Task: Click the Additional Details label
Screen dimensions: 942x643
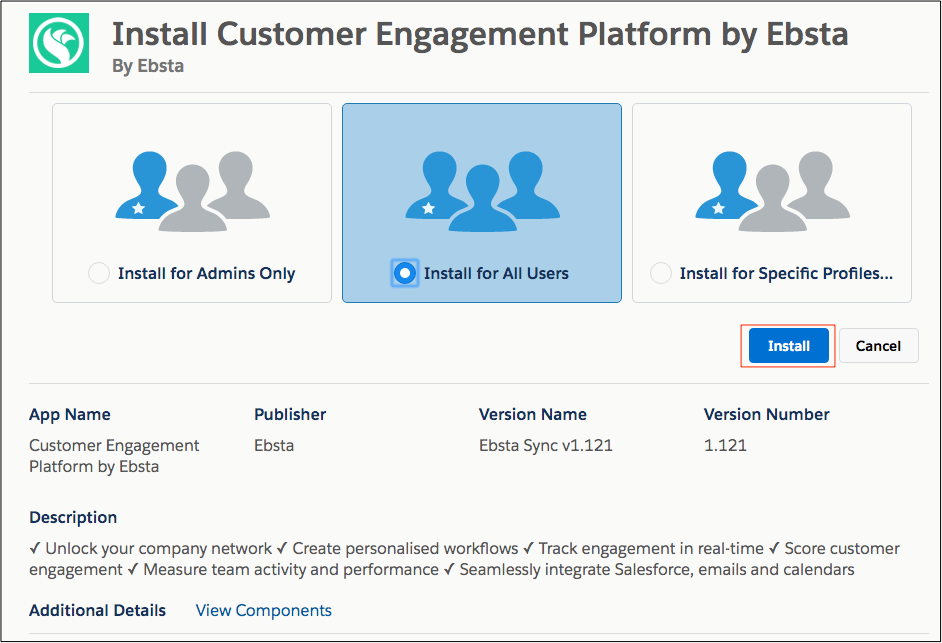Action: pyautogui.click(x=98, y=610)
